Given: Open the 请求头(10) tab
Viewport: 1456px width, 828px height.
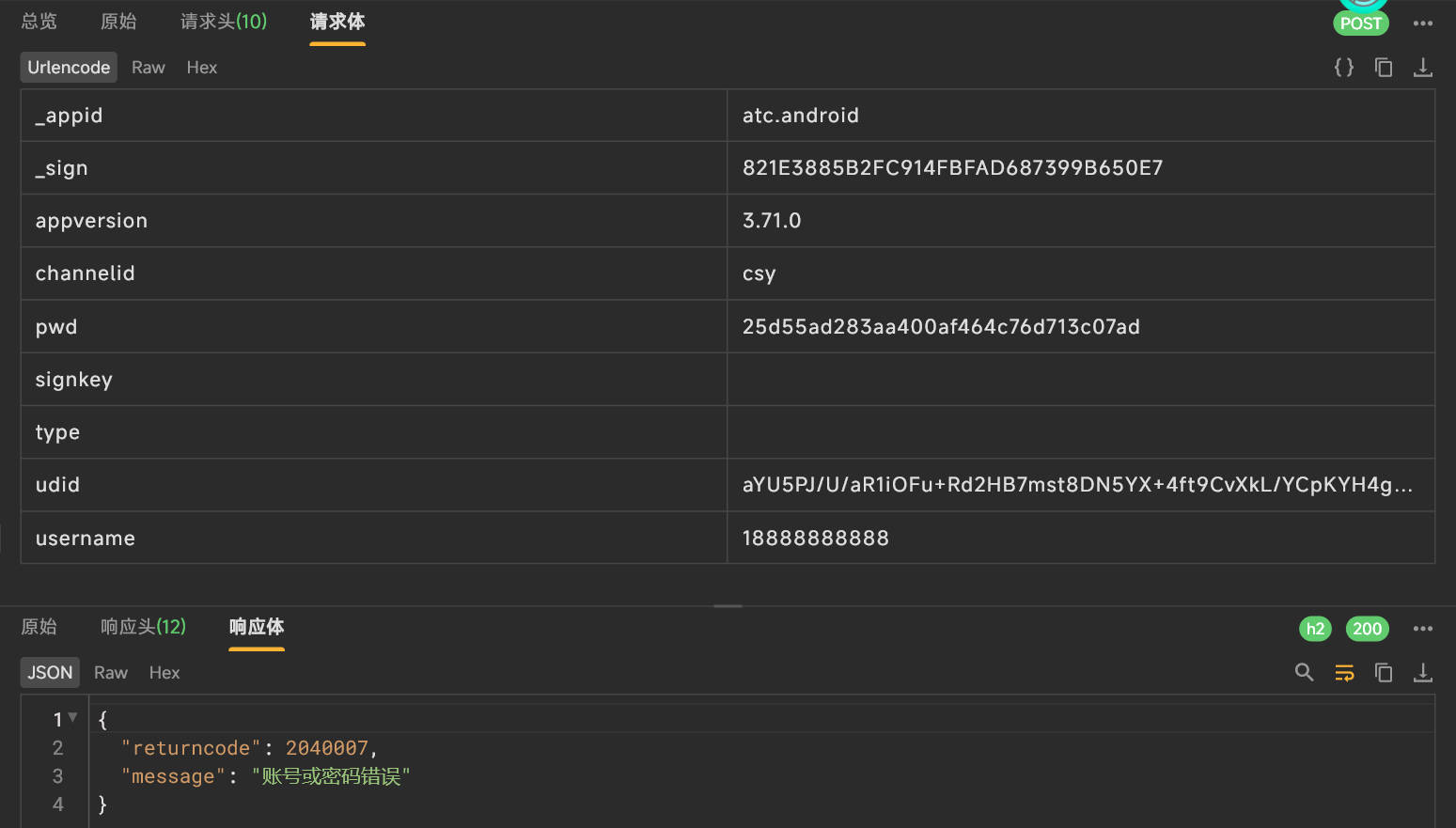Looking at the screenshot, I should tap(224, 22).
